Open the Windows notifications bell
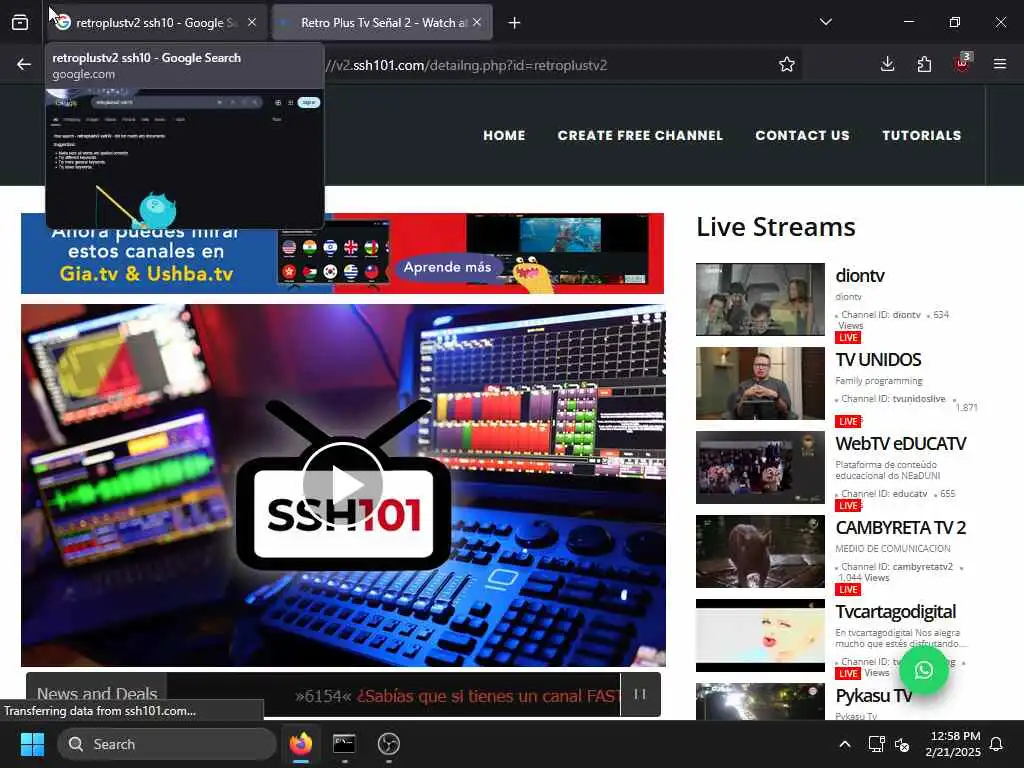 (x=997, y=744)
